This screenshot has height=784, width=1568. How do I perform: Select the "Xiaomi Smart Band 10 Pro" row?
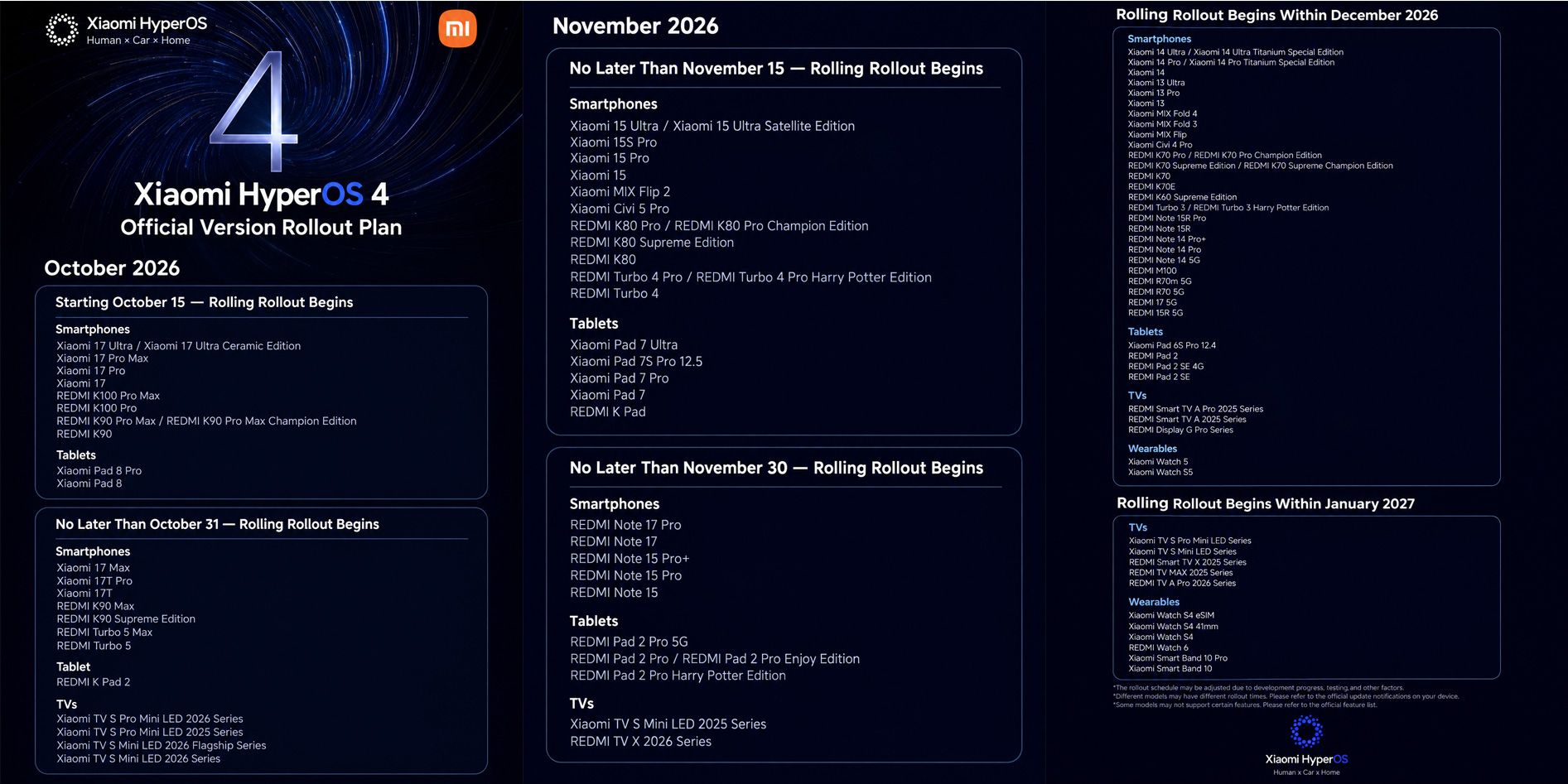click(x=1179, y=658)
